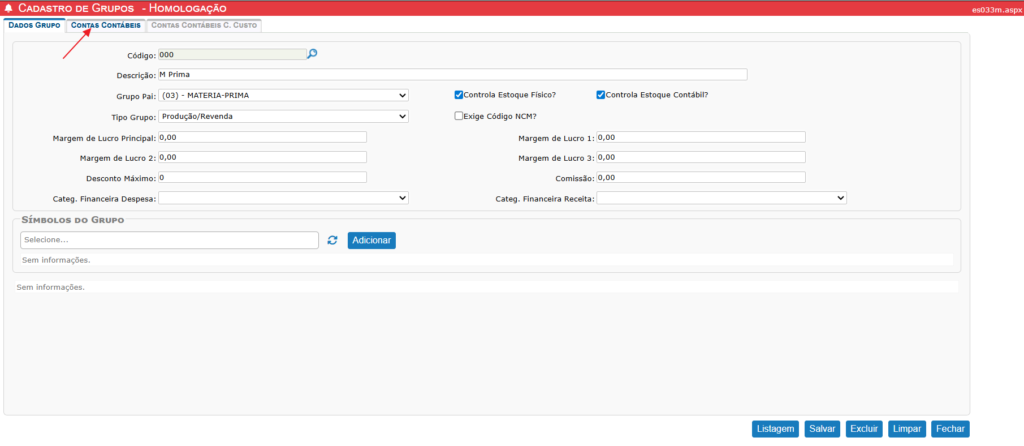Click into the Descrição text field
This screenshot has height=446, width=1024.
click(452, 74)
